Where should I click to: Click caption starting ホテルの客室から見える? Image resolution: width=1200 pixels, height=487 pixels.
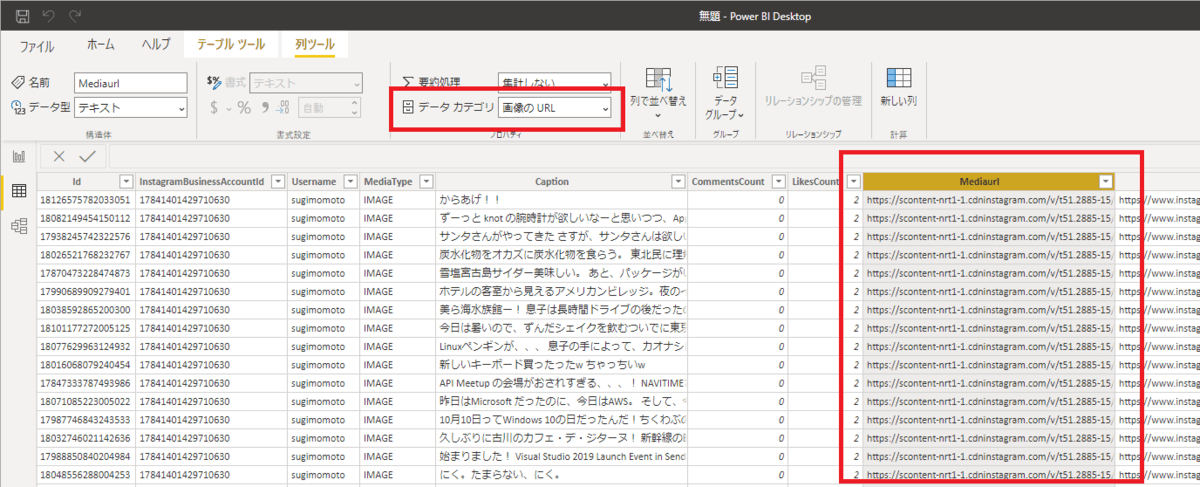[560, 290]
